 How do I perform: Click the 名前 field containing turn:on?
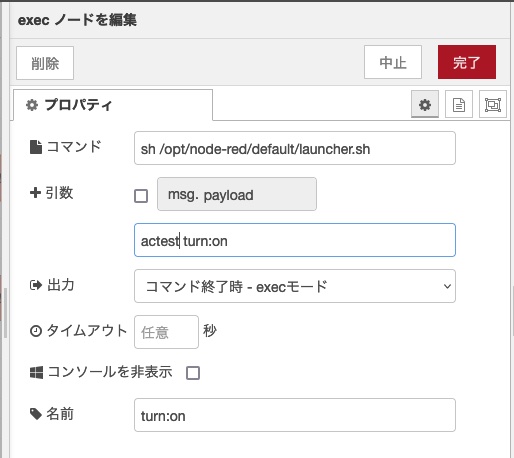tap(295, 415)
